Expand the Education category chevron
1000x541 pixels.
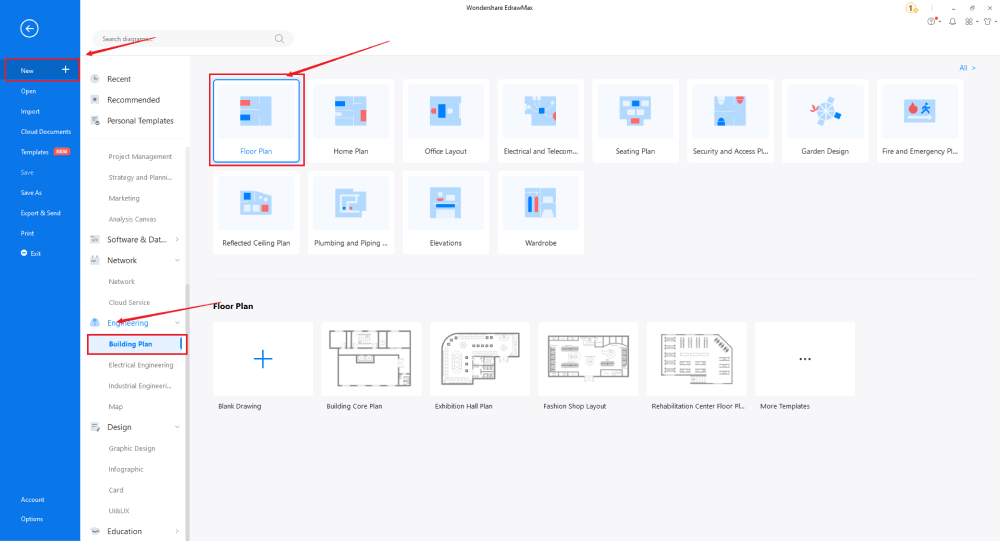point(177,531)
